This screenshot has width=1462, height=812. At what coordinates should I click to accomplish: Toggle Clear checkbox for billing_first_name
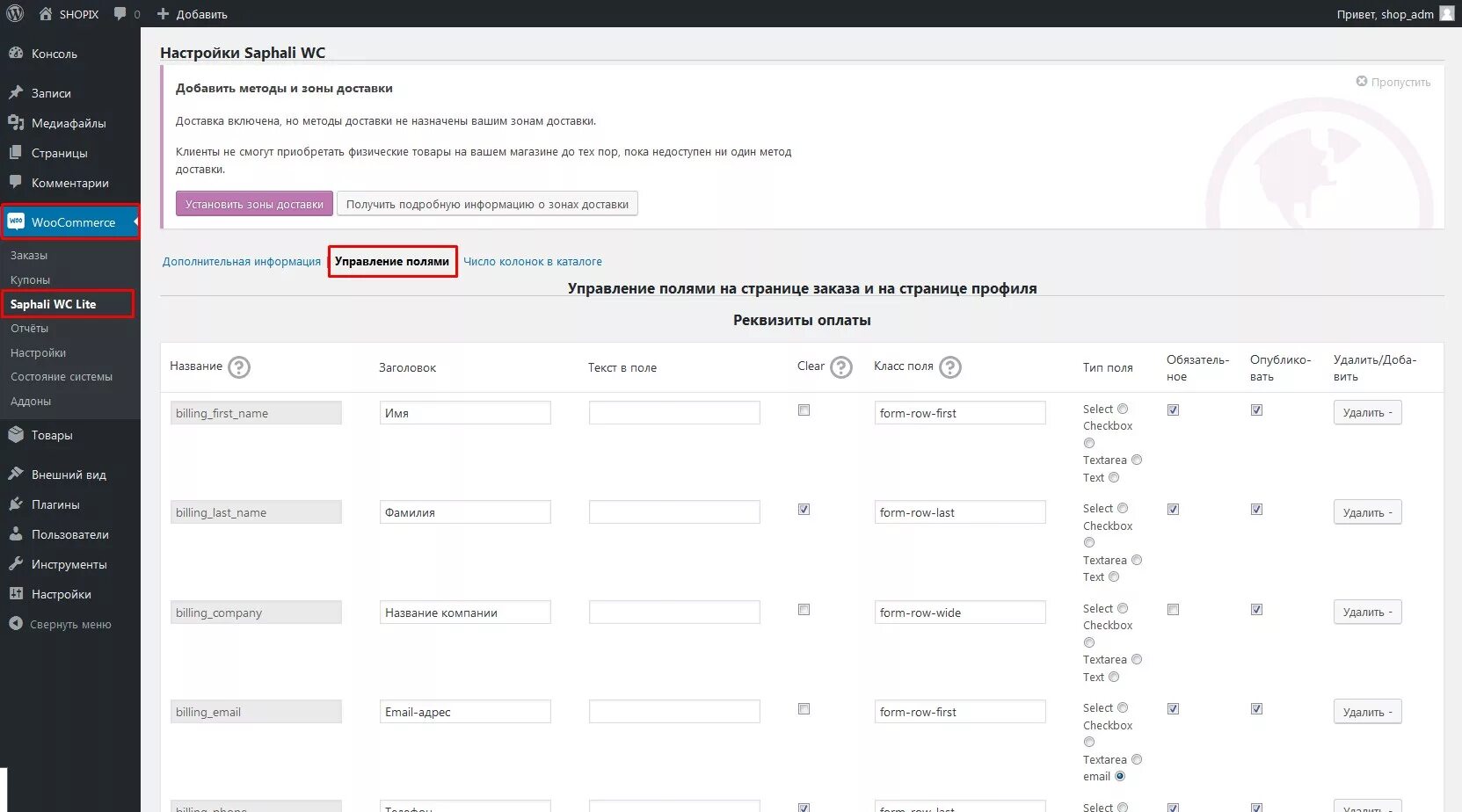(x=804, y=410)
